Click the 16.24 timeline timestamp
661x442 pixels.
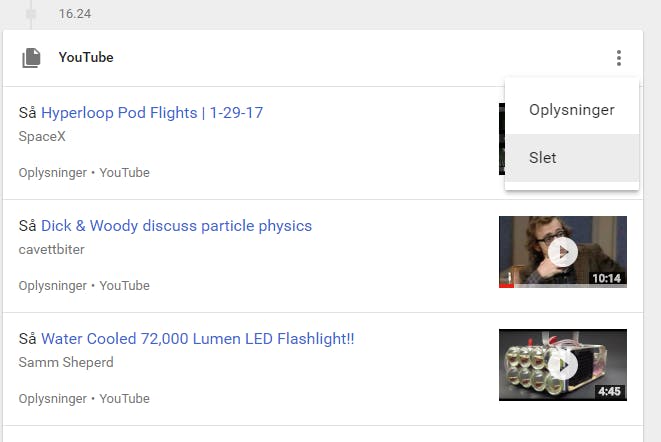click(75, 13)
